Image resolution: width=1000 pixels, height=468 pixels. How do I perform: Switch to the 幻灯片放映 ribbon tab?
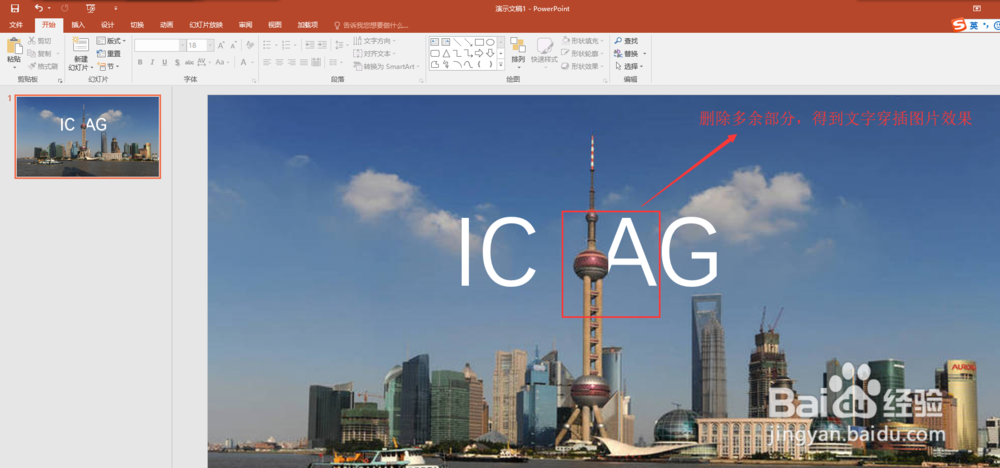(x=206, y=25)
